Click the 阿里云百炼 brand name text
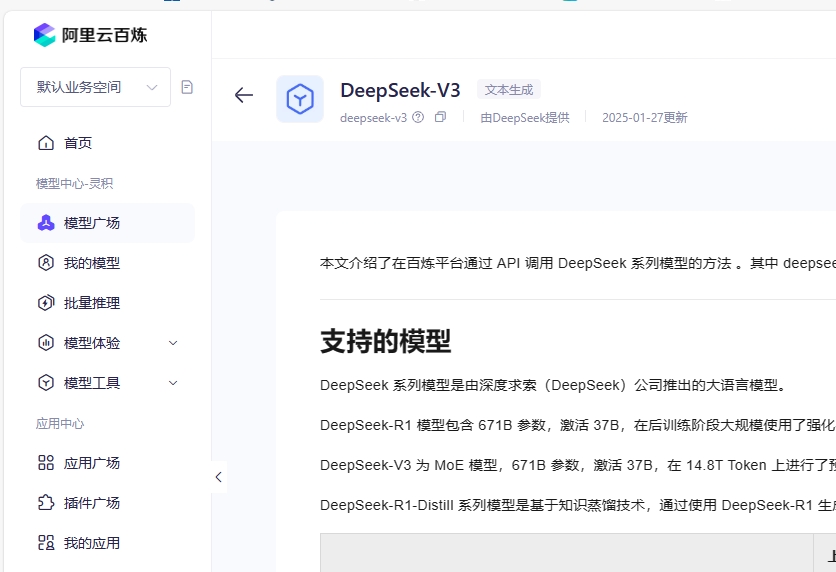Screen dimensions: 836x572 click(104, 35)
